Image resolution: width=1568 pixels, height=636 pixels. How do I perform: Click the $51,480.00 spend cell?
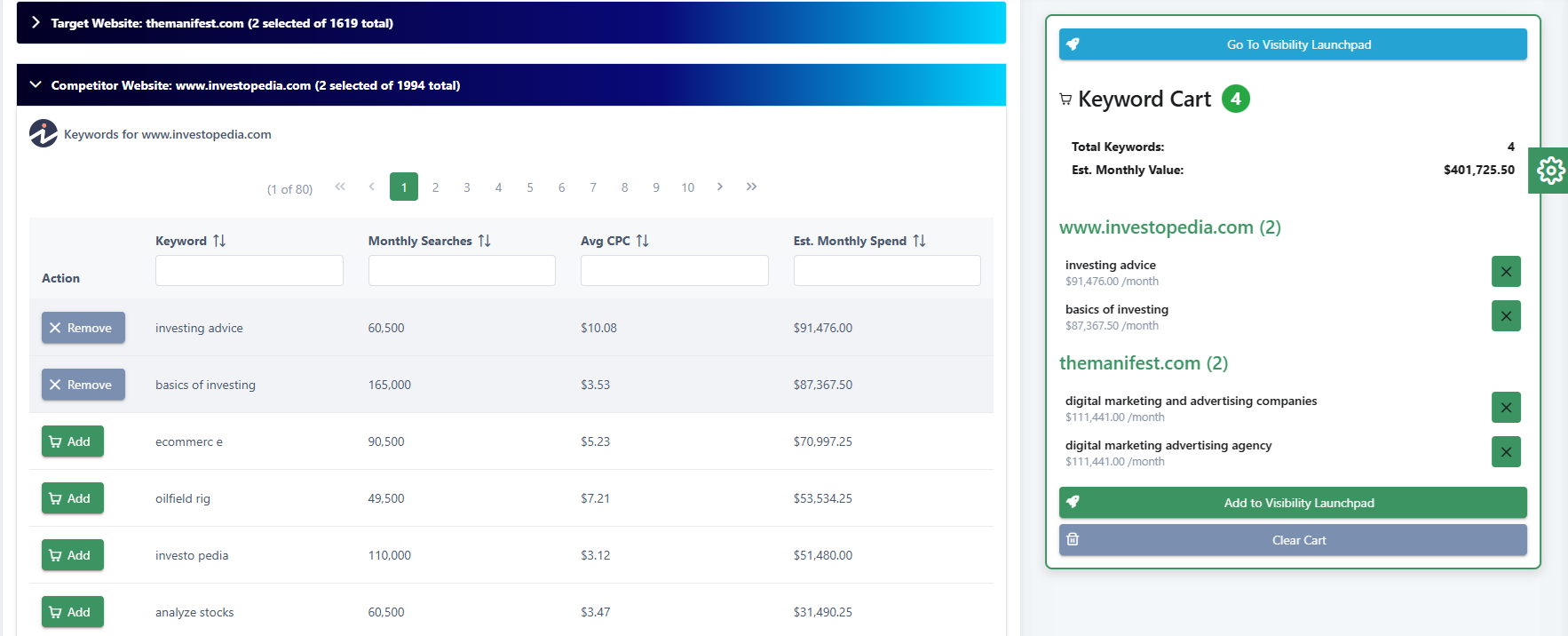(x=823, y=555)
